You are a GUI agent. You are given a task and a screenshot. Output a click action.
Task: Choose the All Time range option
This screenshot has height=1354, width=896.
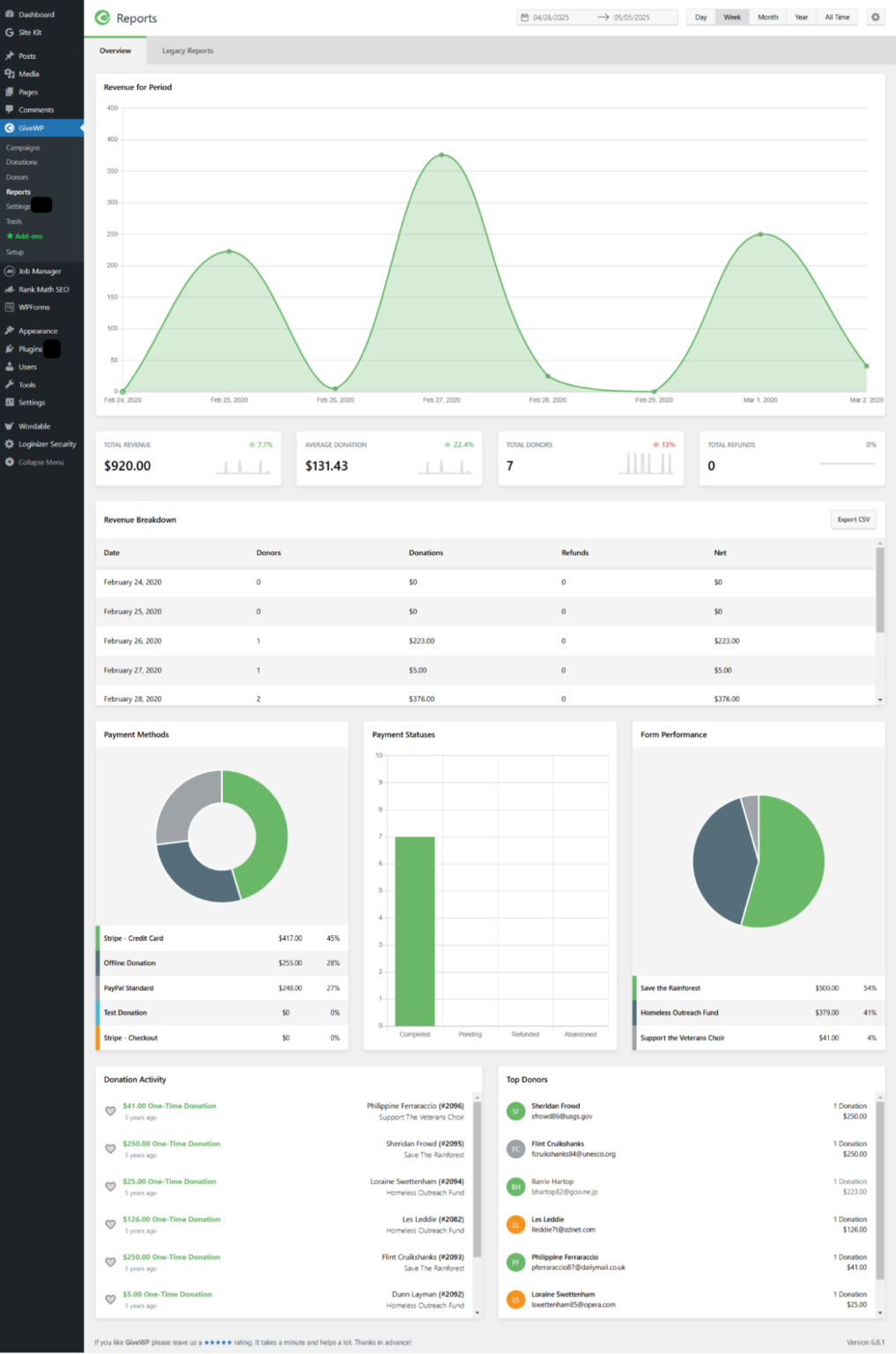click(x=837, y=17)
